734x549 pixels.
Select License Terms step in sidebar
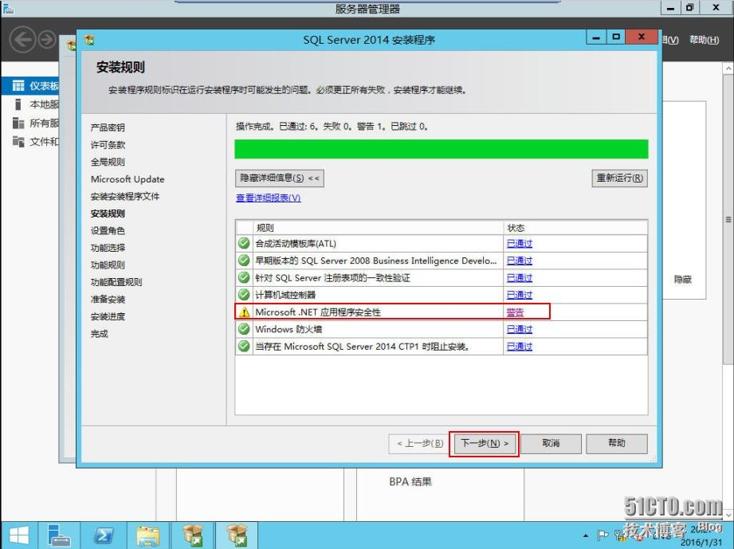pos(108,145)
